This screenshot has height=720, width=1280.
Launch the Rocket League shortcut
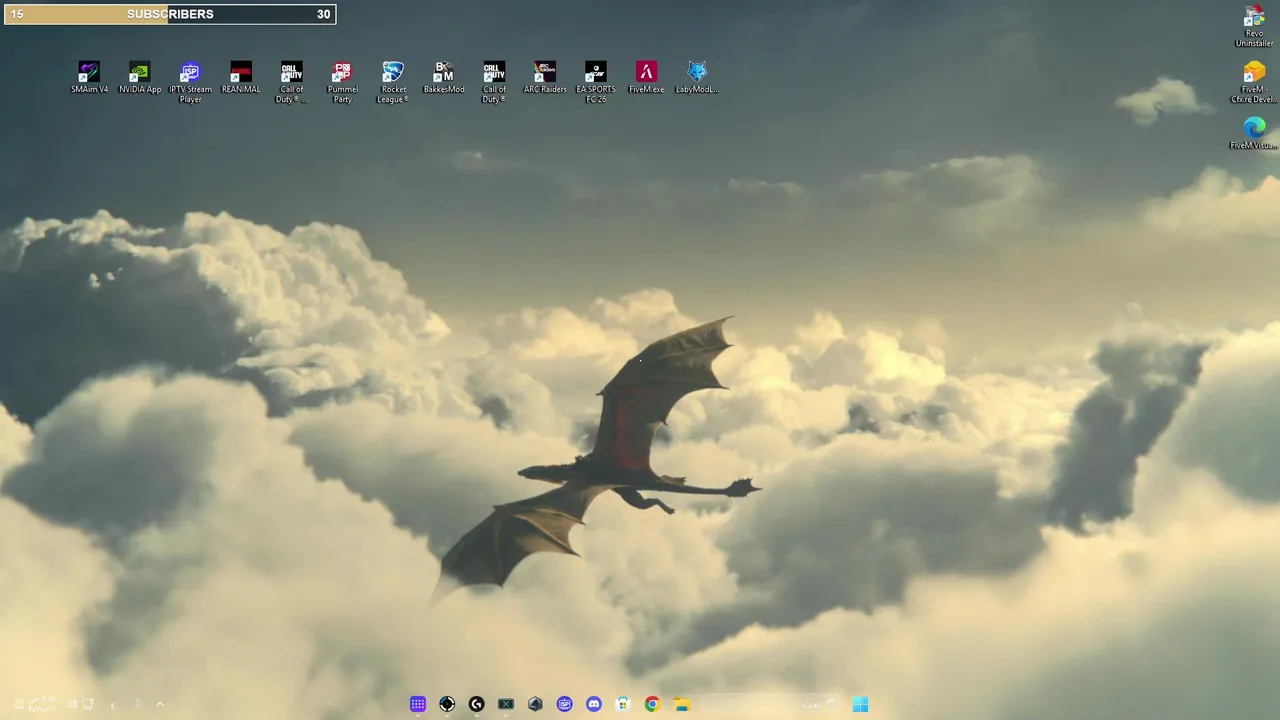tap(393, 82)
